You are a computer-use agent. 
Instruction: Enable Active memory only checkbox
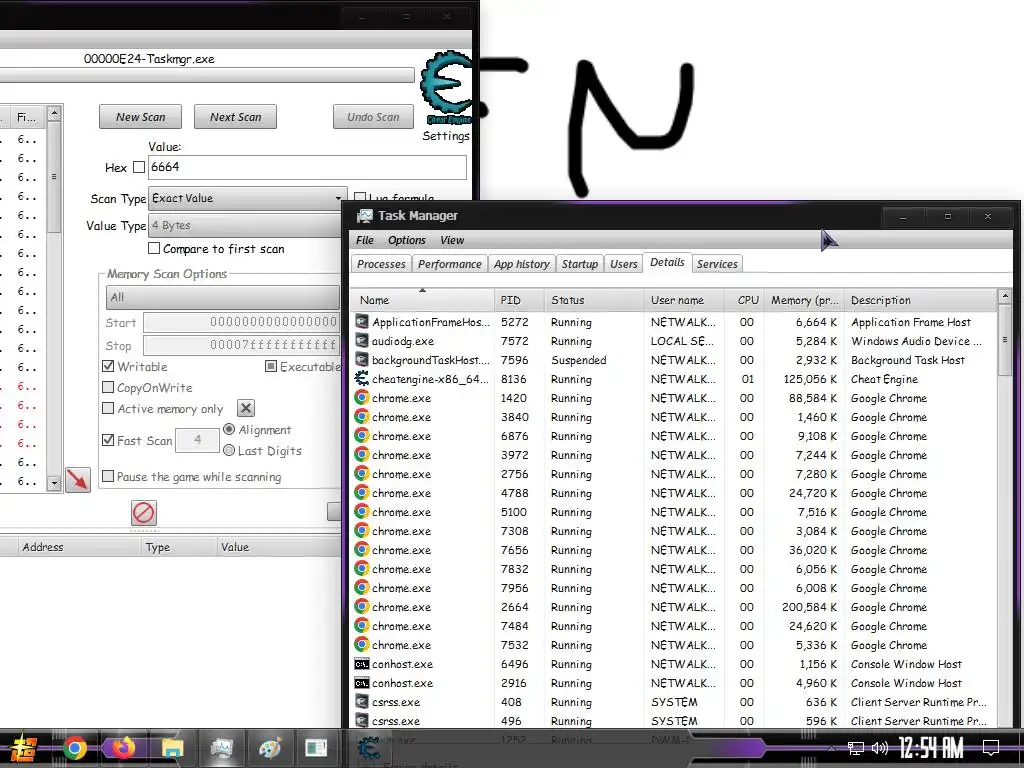(108, 408)
